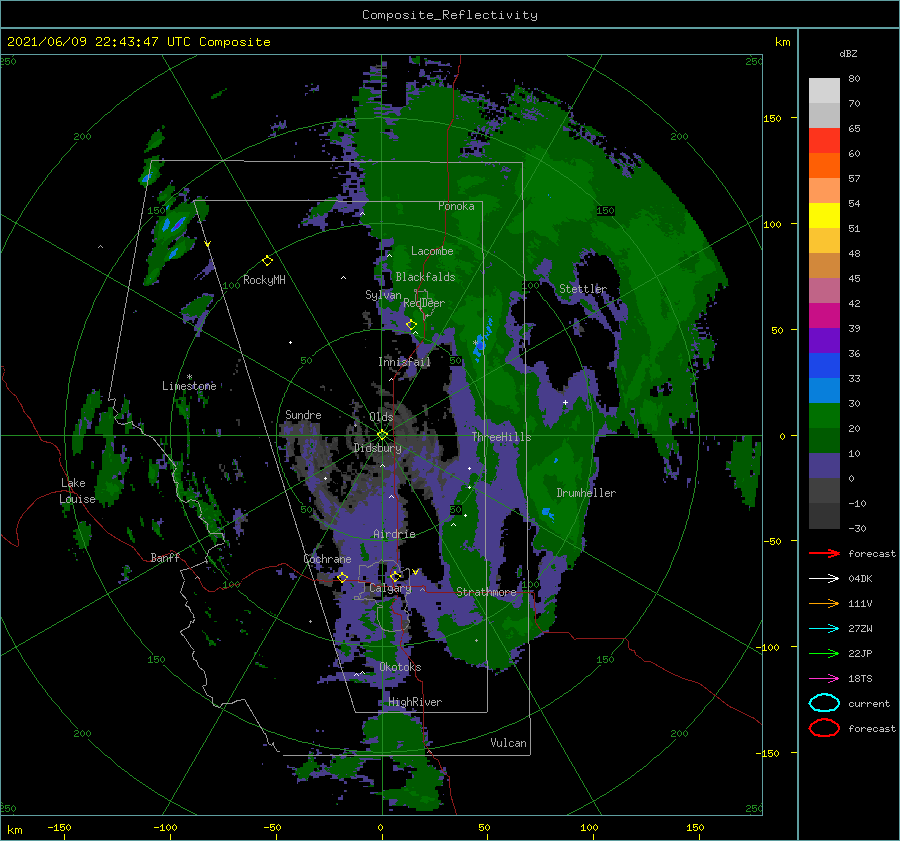The image size is (900, 841).
Task: Click the magenta 42 dBZ color swatch
Action: [x=824, y=316]
